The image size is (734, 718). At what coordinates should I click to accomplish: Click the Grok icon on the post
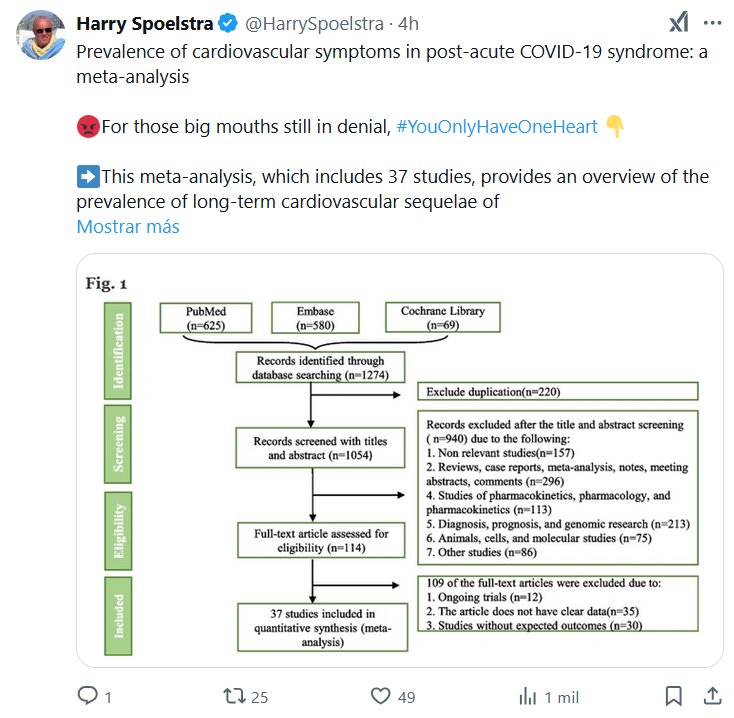[678, 23]
